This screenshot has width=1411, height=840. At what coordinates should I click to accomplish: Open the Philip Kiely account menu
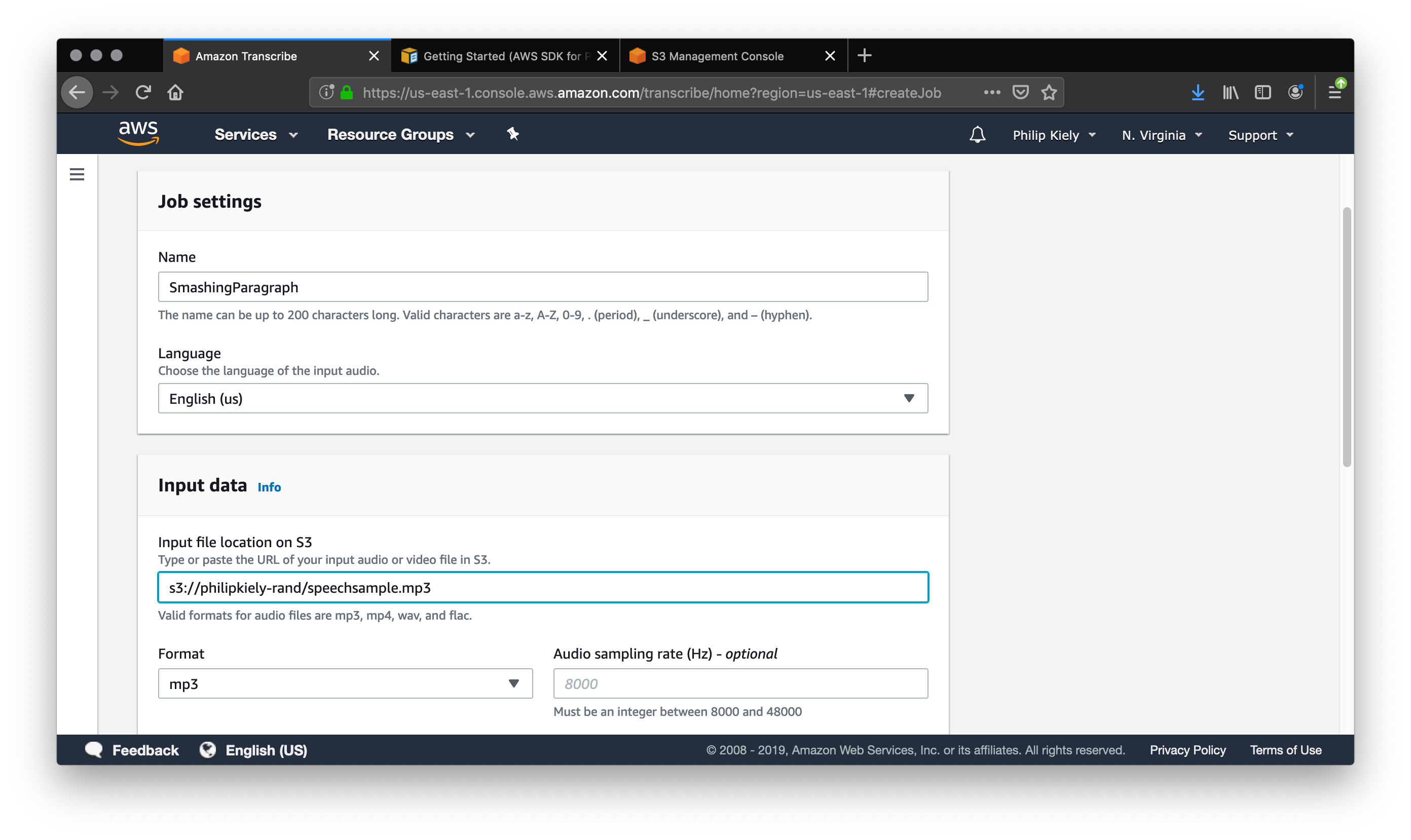1054,135
